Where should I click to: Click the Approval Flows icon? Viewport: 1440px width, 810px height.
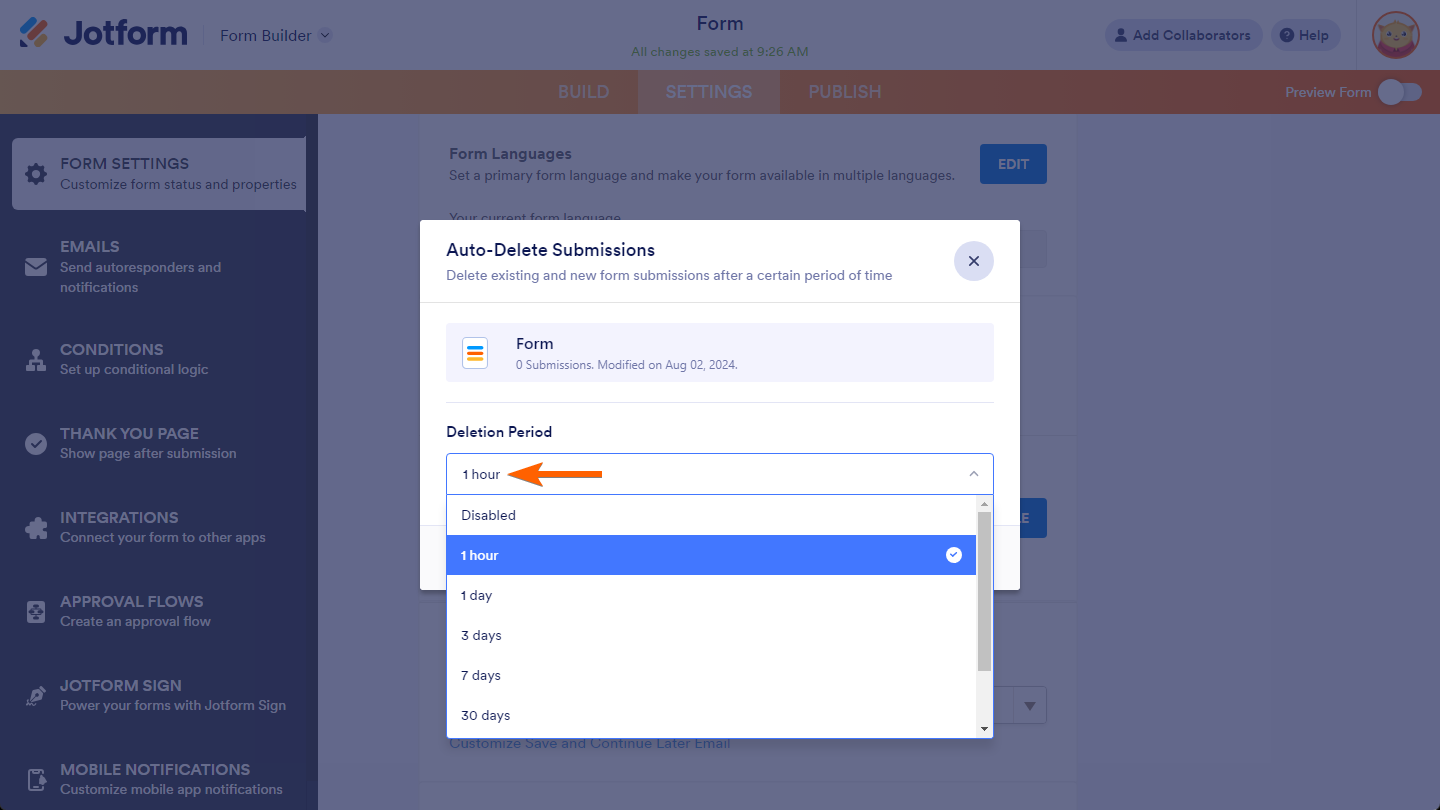(x=36, y=612)
